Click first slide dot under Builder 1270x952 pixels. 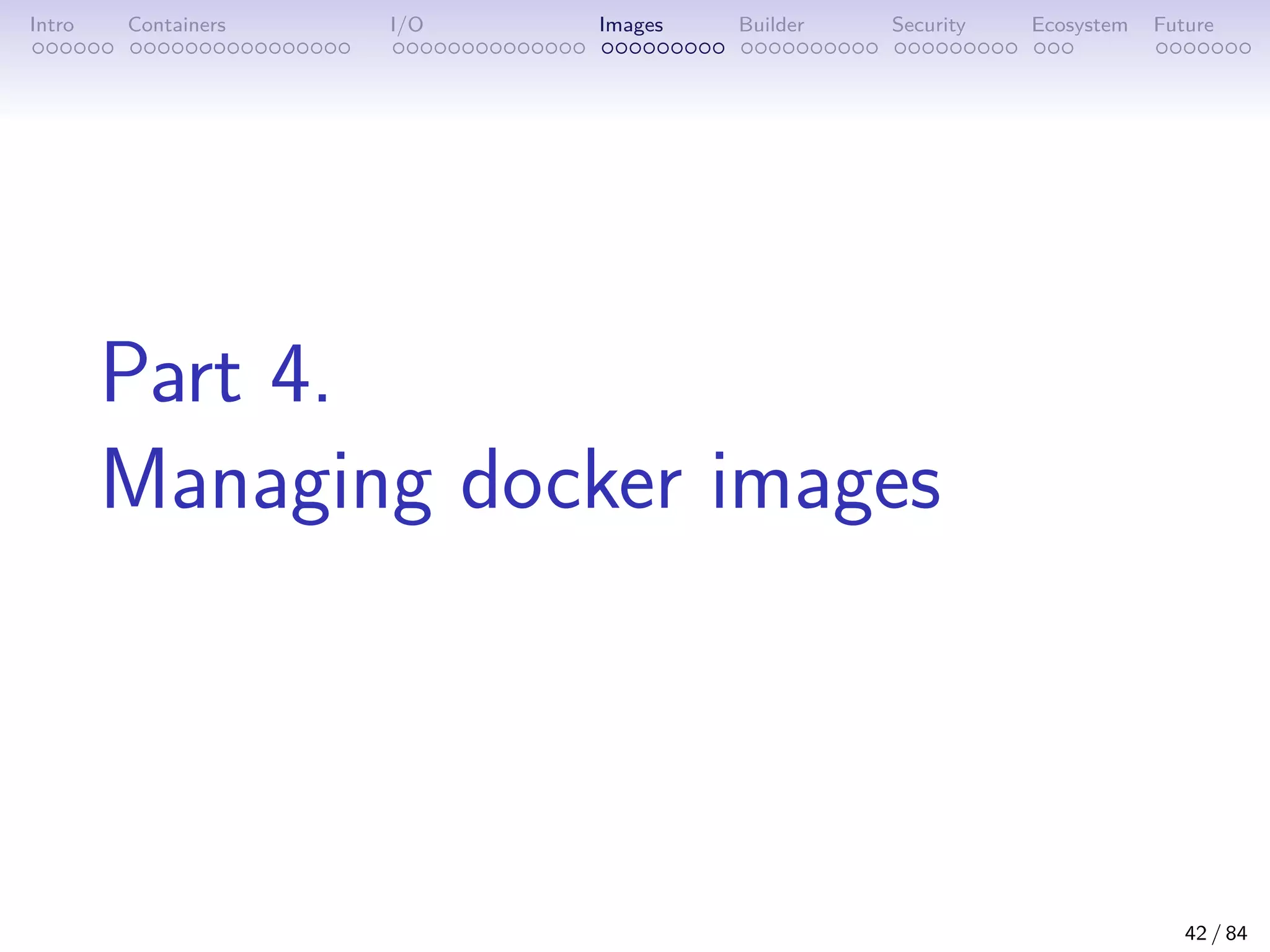pyautogui.click(x=747, y=48)
